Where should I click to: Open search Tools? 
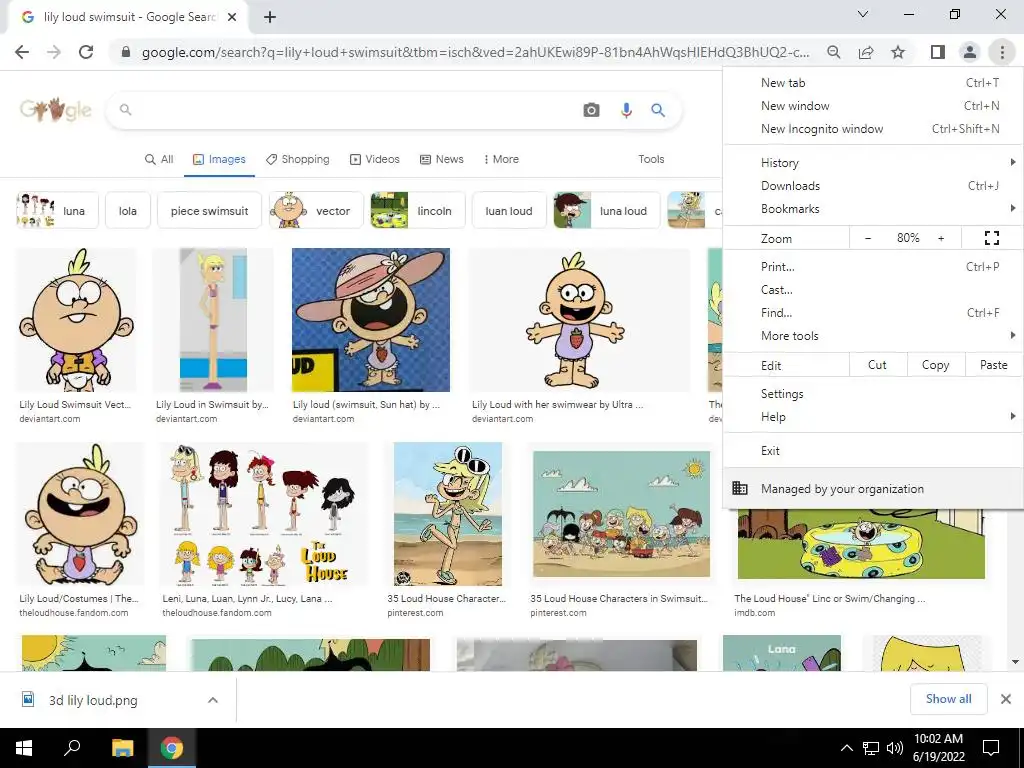pos(651,159)
